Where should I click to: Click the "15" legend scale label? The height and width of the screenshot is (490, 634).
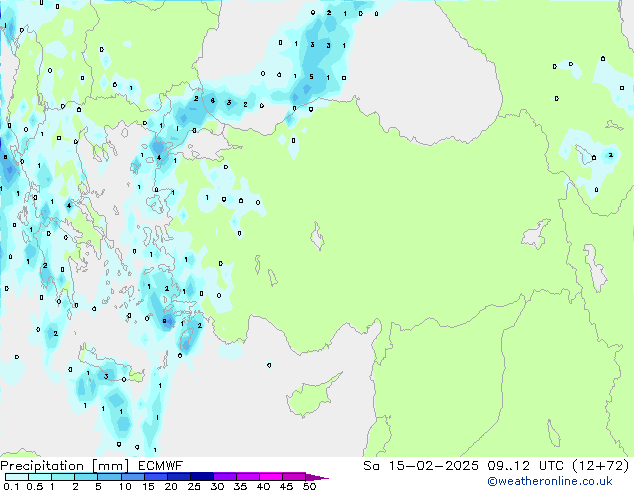pyautogui.click(x=148, y=486)
